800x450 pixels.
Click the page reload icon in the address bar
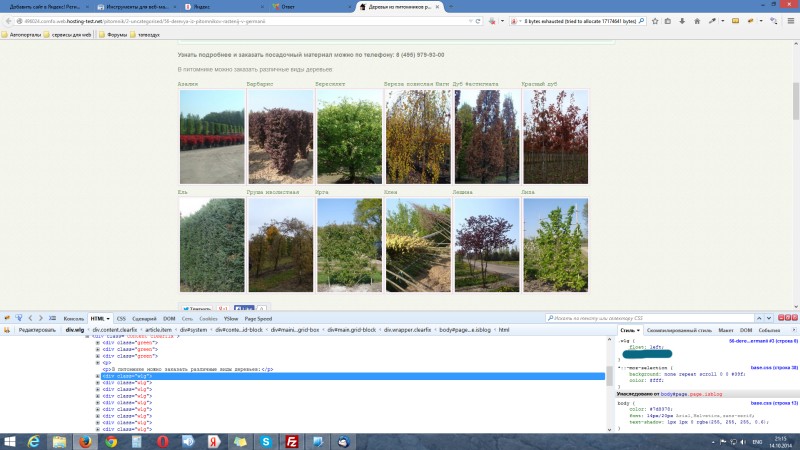478,21
